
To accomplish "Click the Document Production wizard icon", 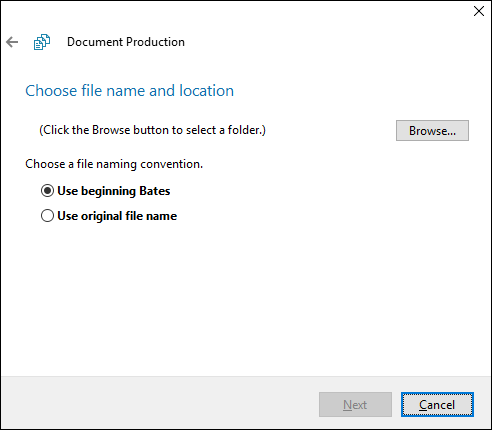I will [x=42, y=42].
